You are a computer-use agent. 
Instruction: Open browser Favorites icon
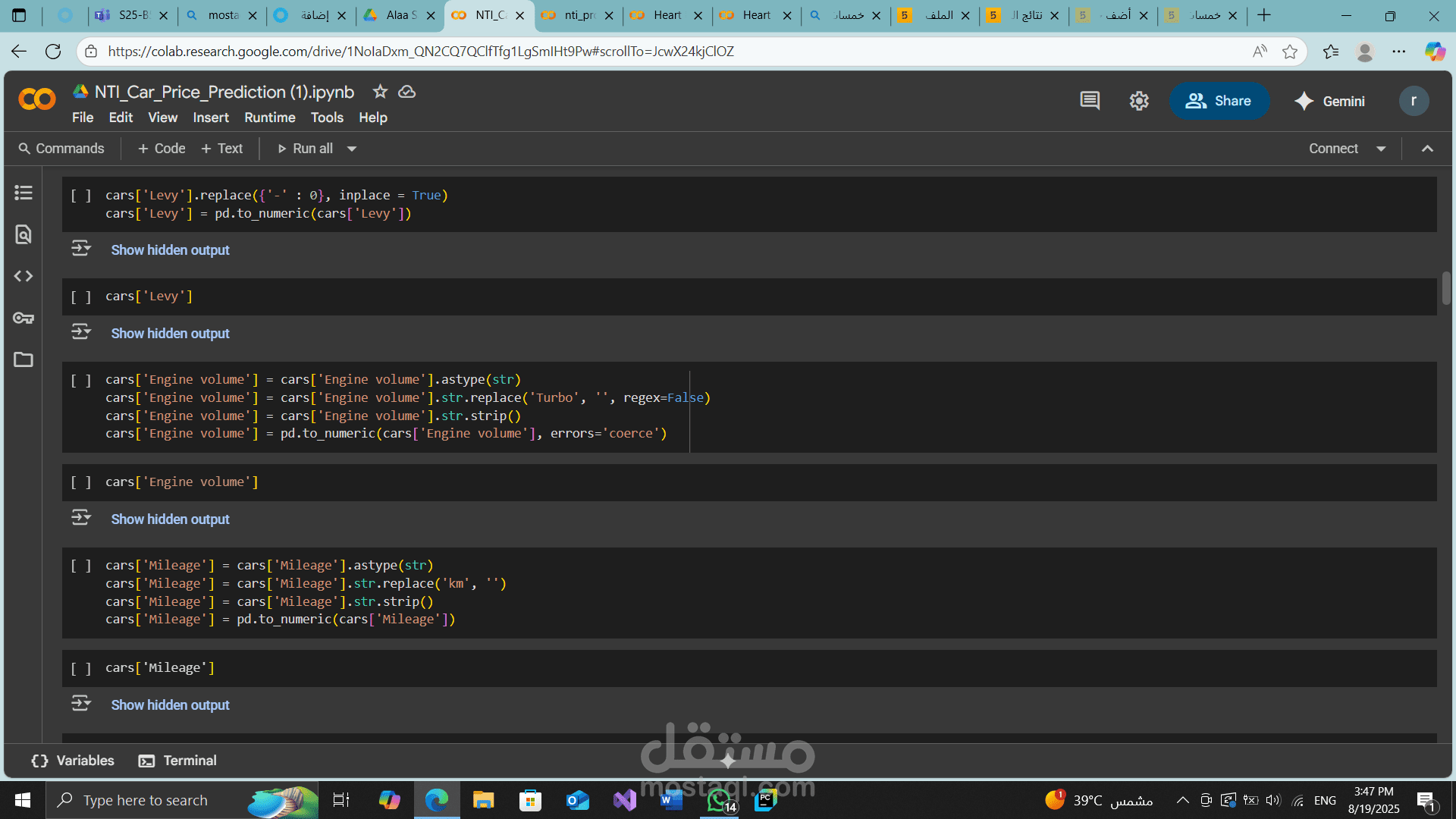(1330, 52)
